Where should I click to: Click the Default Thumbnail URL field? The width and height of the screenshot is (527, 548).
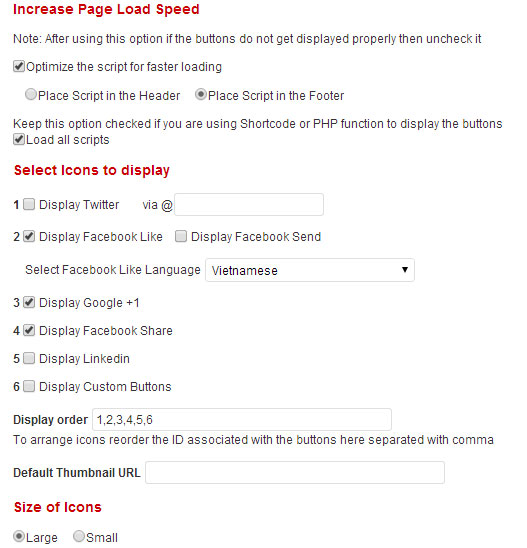pyautogui.click(x=295, y=473)
